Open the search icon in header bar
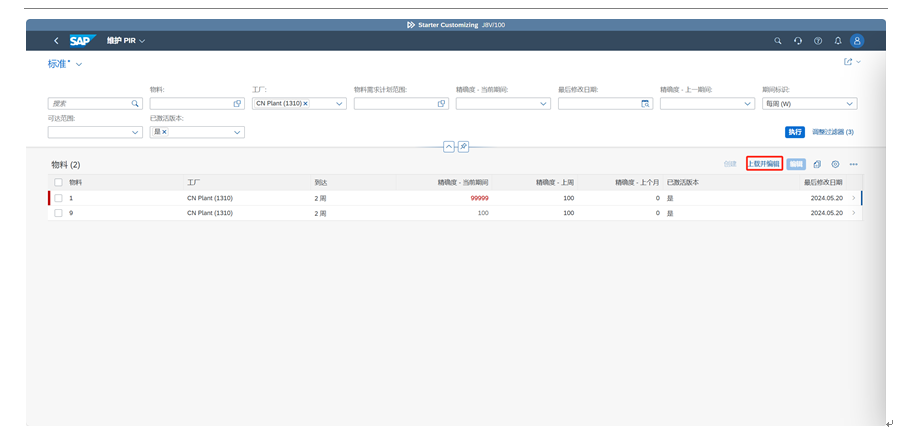This screenshot has height=446, width=920. tap(778, 41)
